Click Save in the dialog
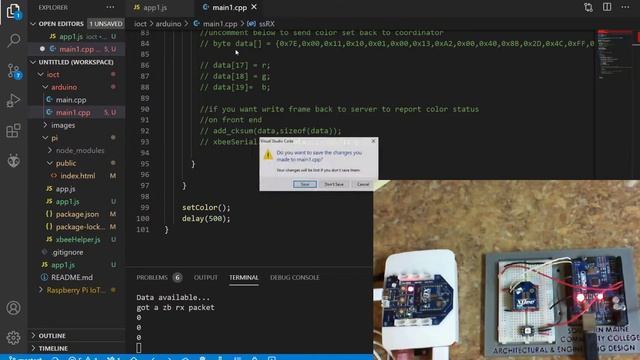Image resolution: width=640 pixels, height=360 pixels. tap(305, 184)
